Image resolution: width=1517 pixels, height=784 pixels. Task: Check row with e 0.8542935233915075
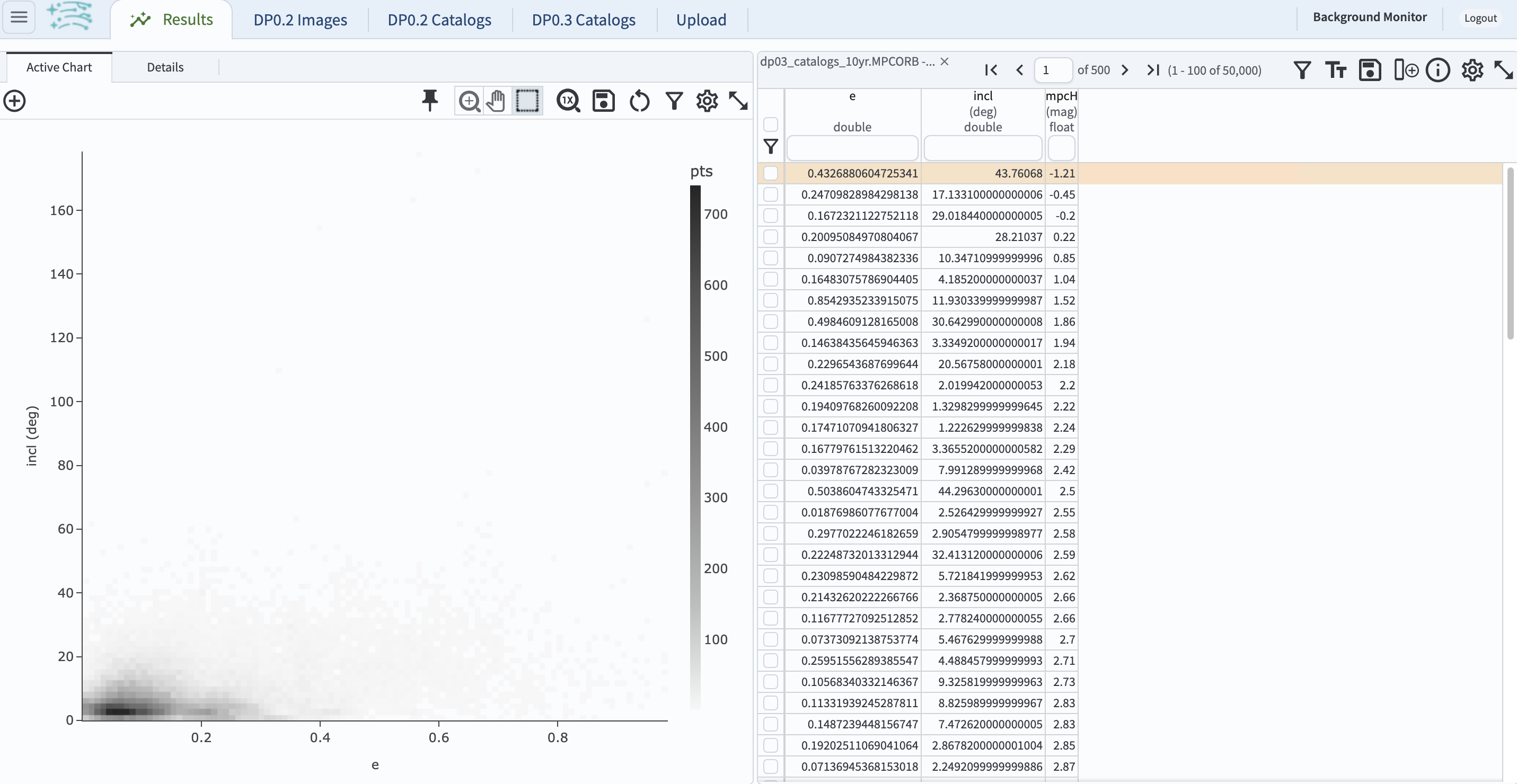point(770,300)
